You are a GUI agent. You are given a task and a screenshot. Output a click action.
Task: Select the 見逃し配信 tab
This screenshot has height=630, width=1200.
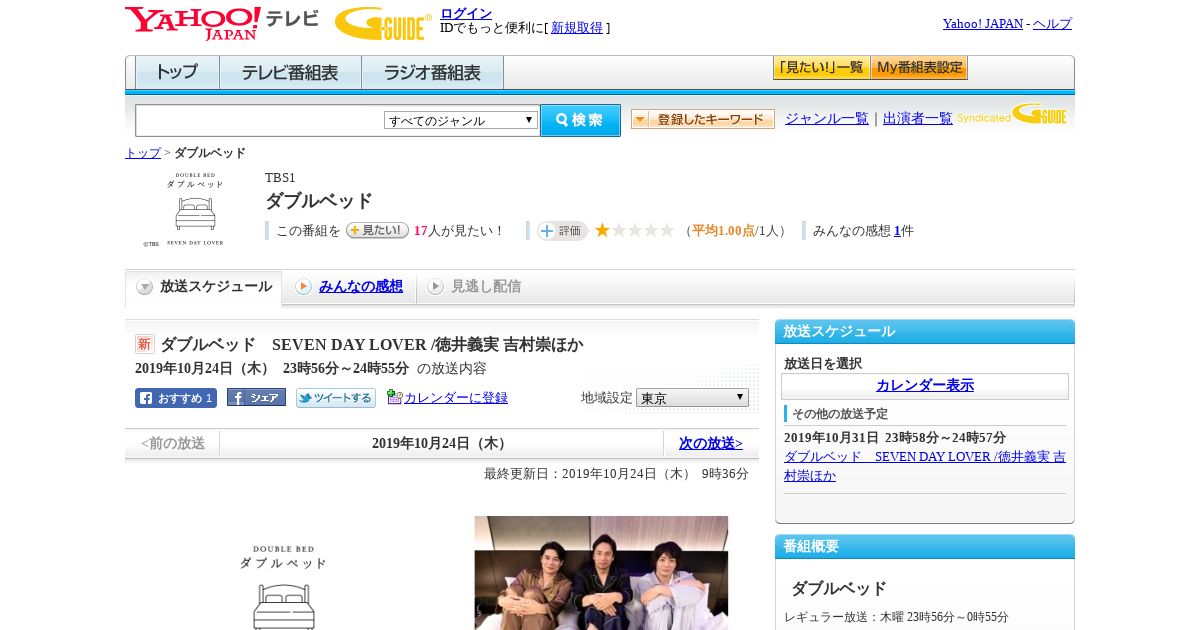click(x=474, y=287)
